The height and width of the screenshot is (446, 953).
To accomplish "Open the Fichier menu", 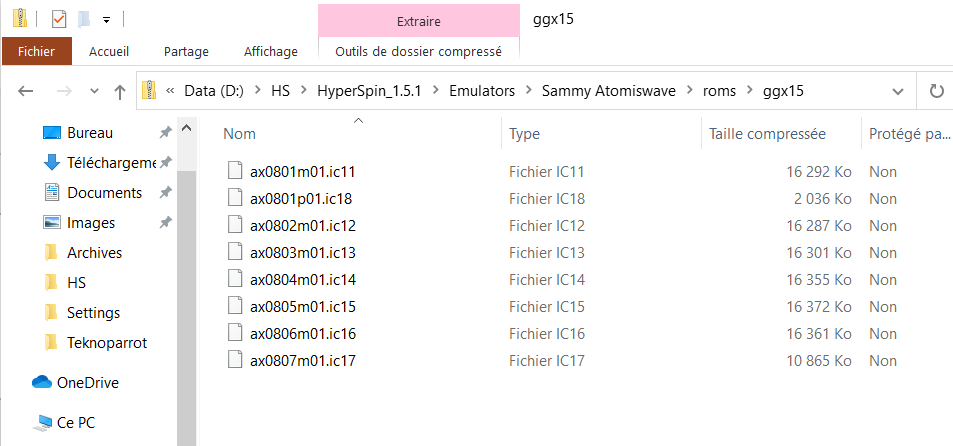I will click(36, 51).
